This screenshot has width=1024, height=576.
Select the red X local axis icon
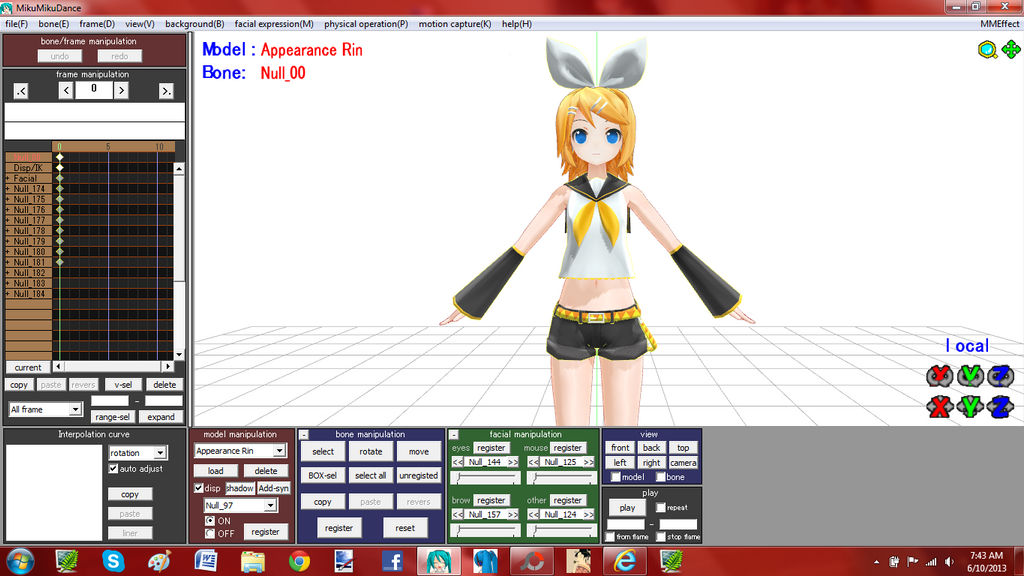[939, 375]
